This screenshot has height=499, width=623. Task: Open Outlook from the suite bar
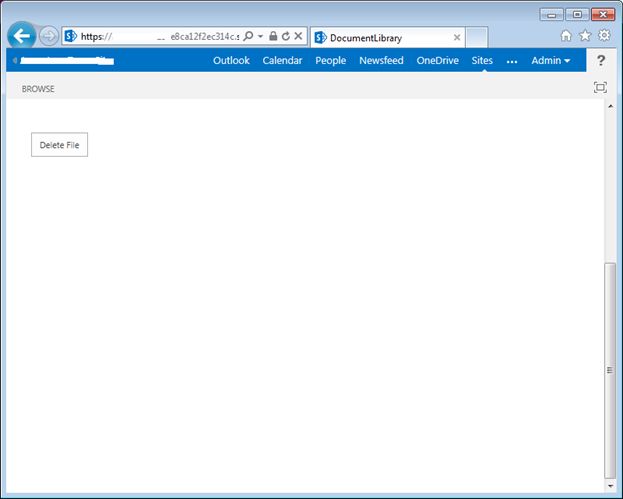click(231, 60)
